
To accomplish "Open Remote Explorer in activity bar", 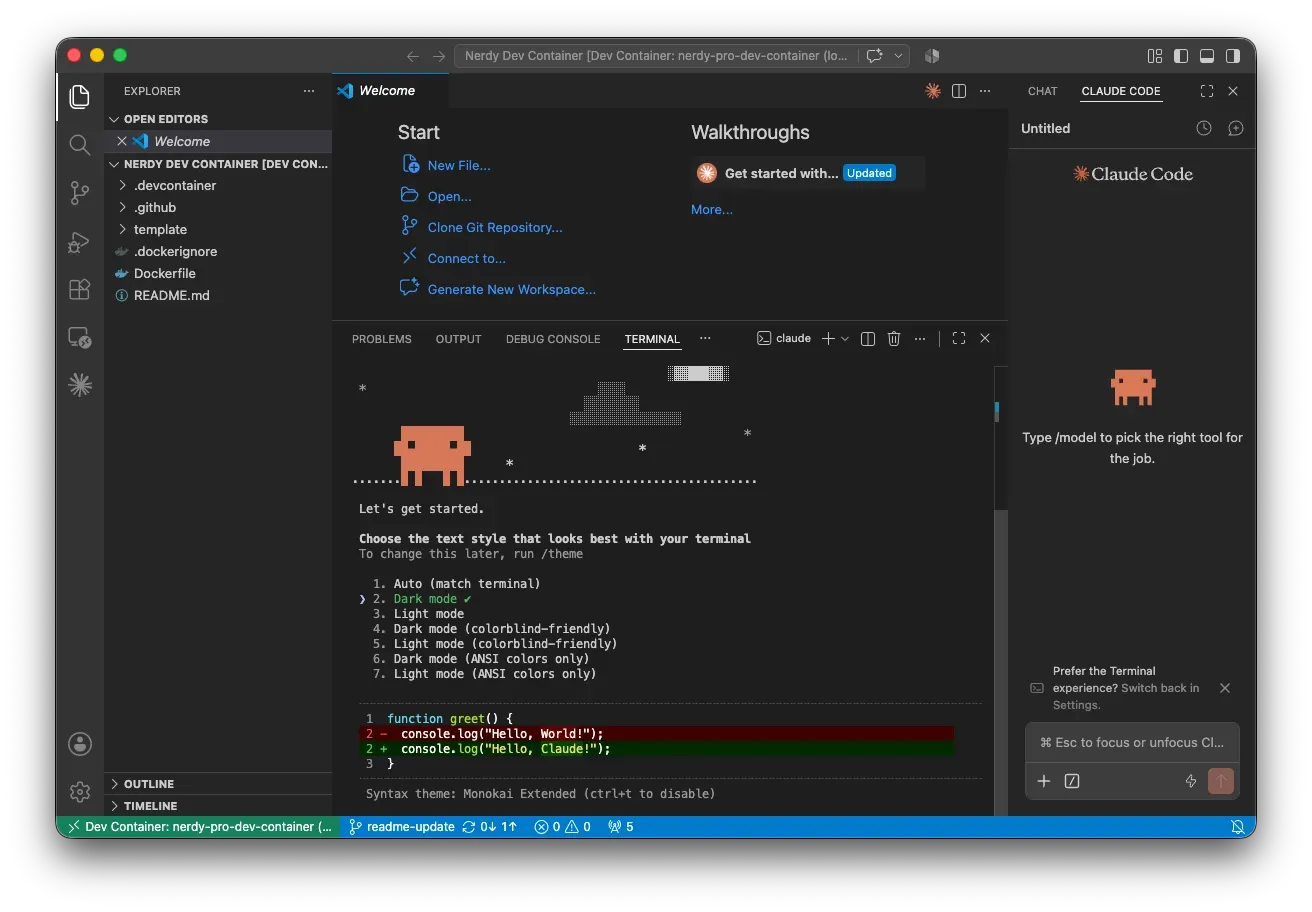I will coord(80,338).
